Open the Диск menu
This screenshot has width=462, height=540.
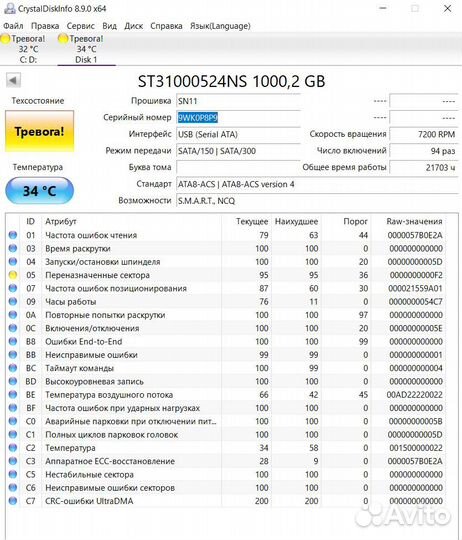coord(134,26)
